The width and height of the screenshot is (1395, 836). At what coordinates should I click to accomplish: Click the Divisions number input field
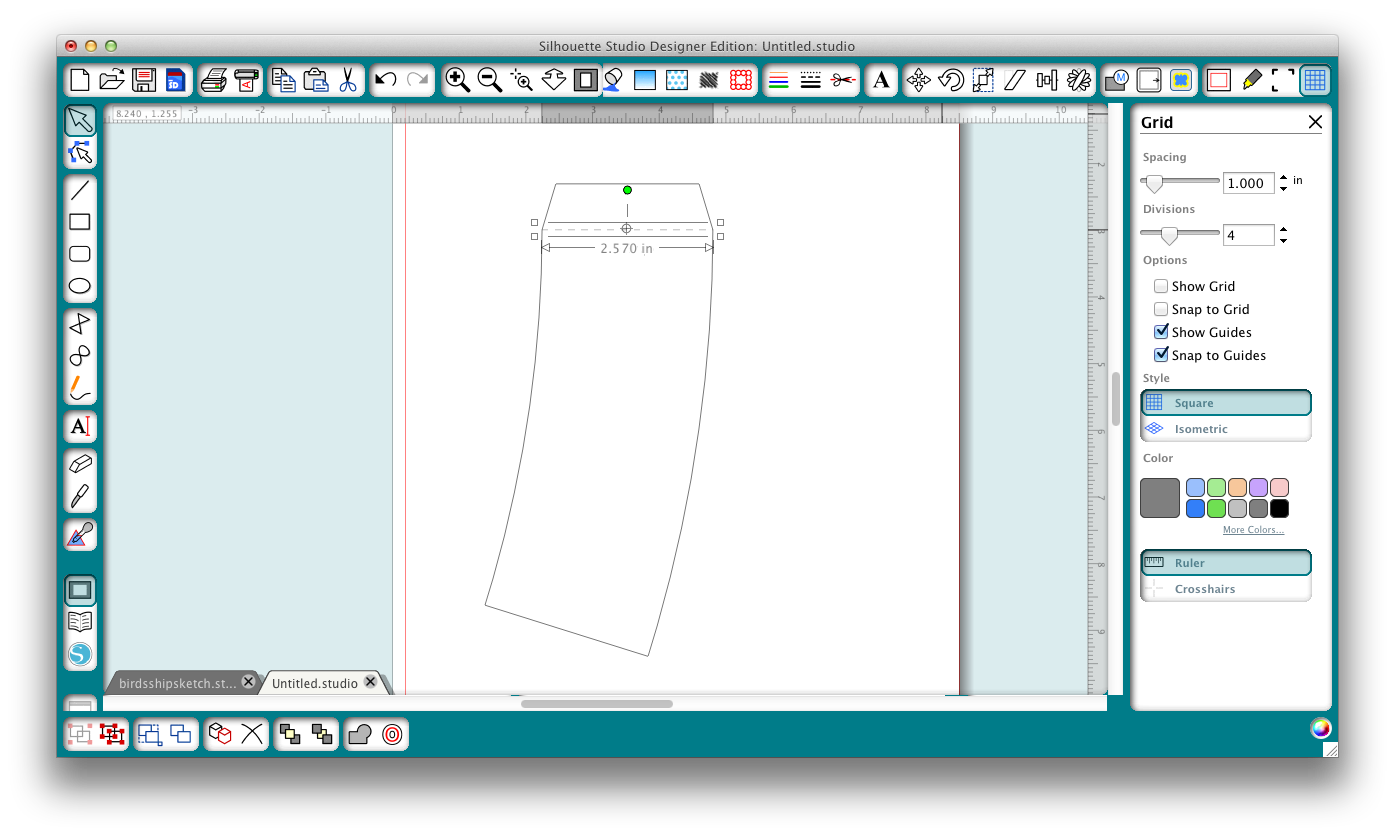1248,235
